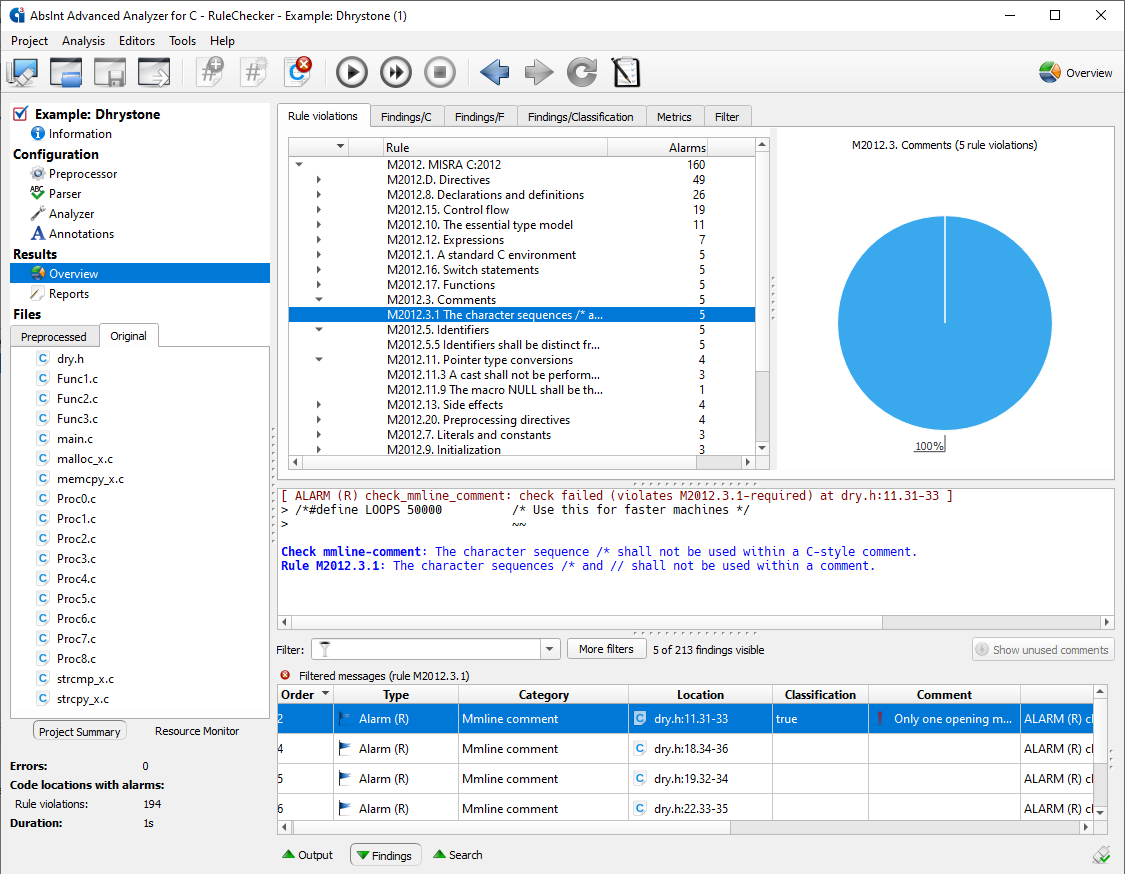Open the Tools menu

click(x=182, y=41)
